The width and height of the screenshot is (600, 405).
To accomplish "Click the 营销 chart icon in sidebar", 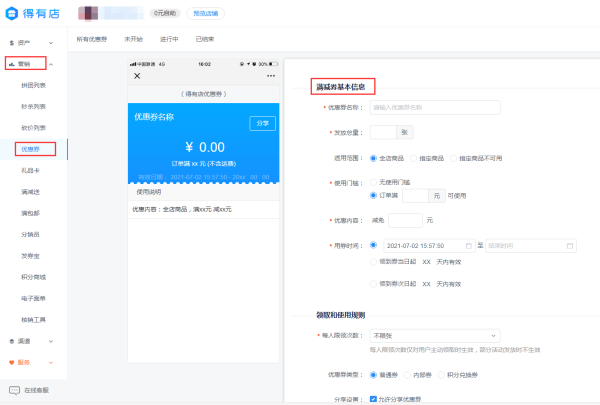I will pos(12,64).
